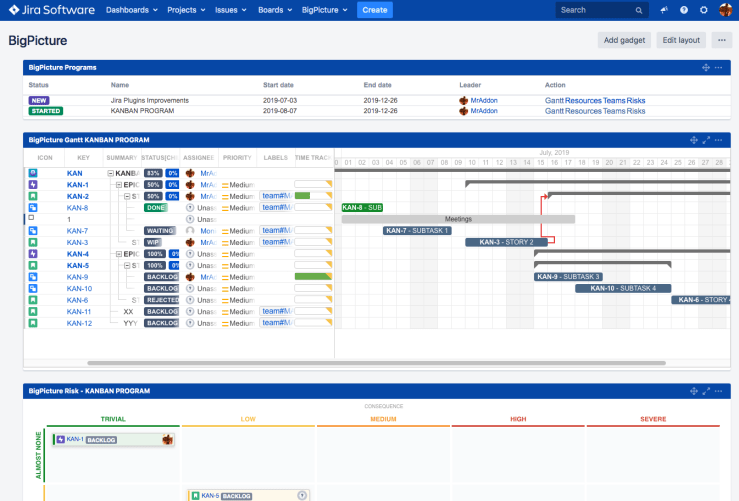This screenshot has height=501, width=739.
Task: Open the Issues menu
Action: tap(231, 10)
